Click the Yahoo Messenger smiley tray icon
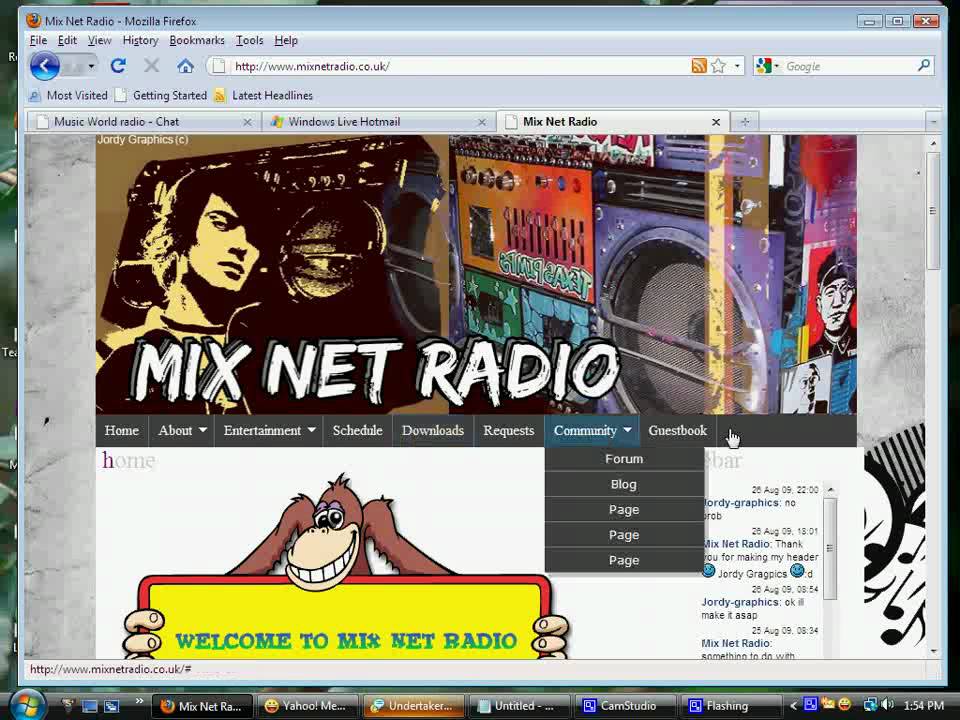960x720 pixels. coord(844,705)
